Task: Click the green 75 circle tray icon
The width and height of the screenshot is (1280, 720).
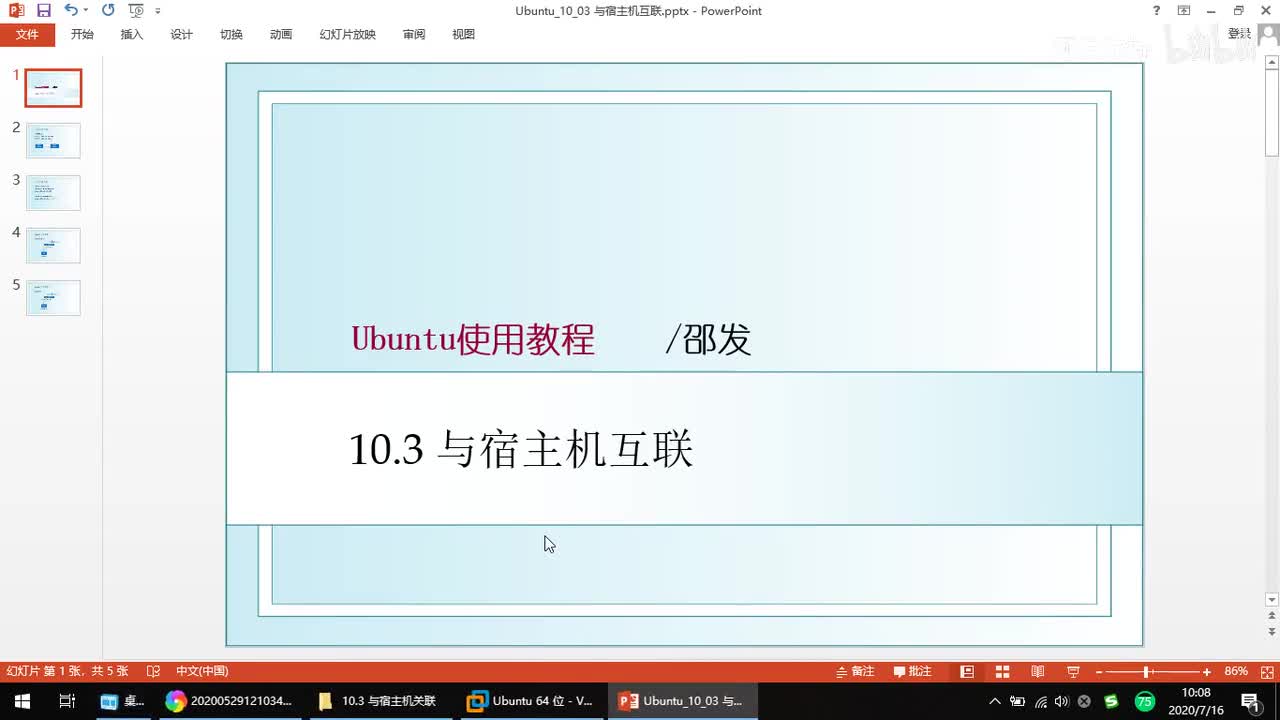Action: (x=1144, y=701)
